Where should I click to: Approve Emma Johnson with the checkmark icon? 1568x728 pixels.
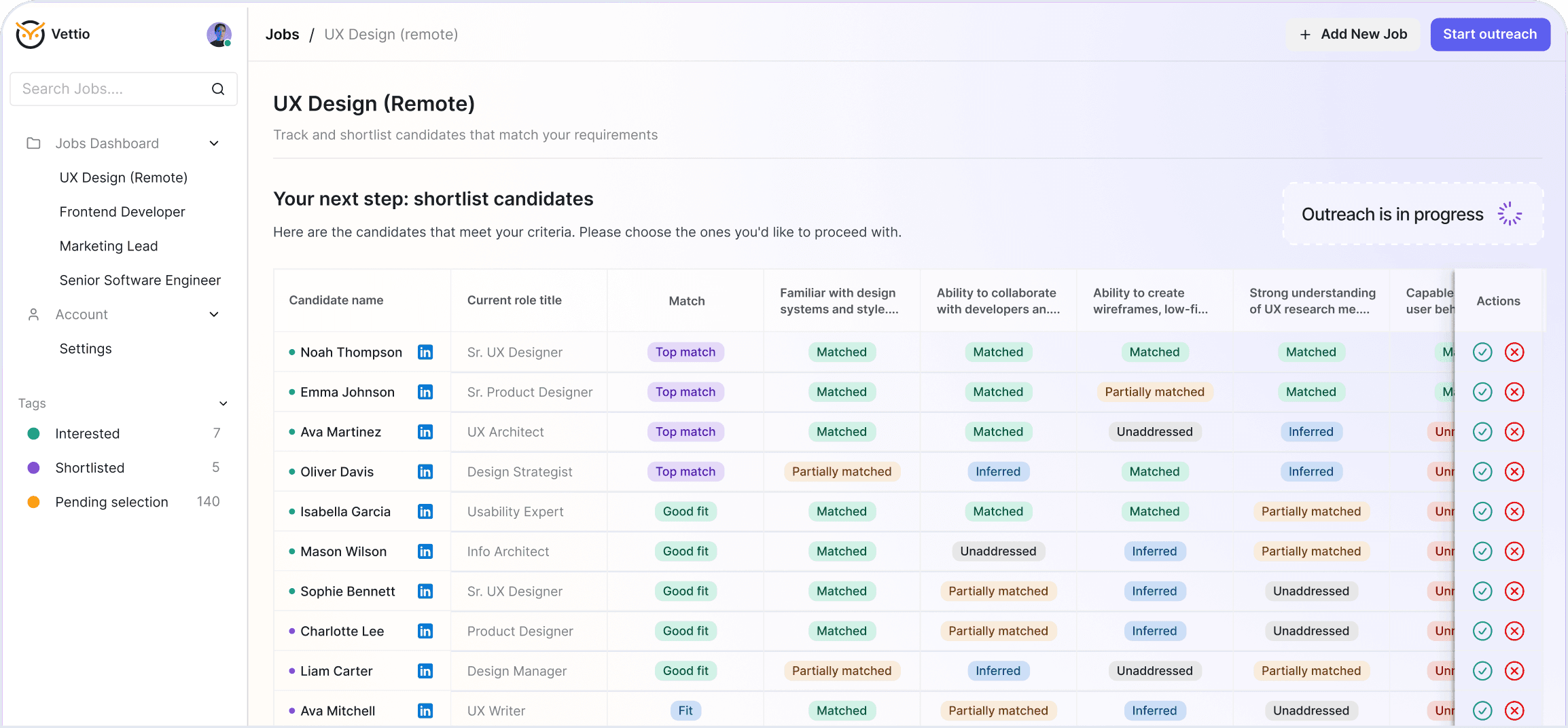click(1482, 392)
